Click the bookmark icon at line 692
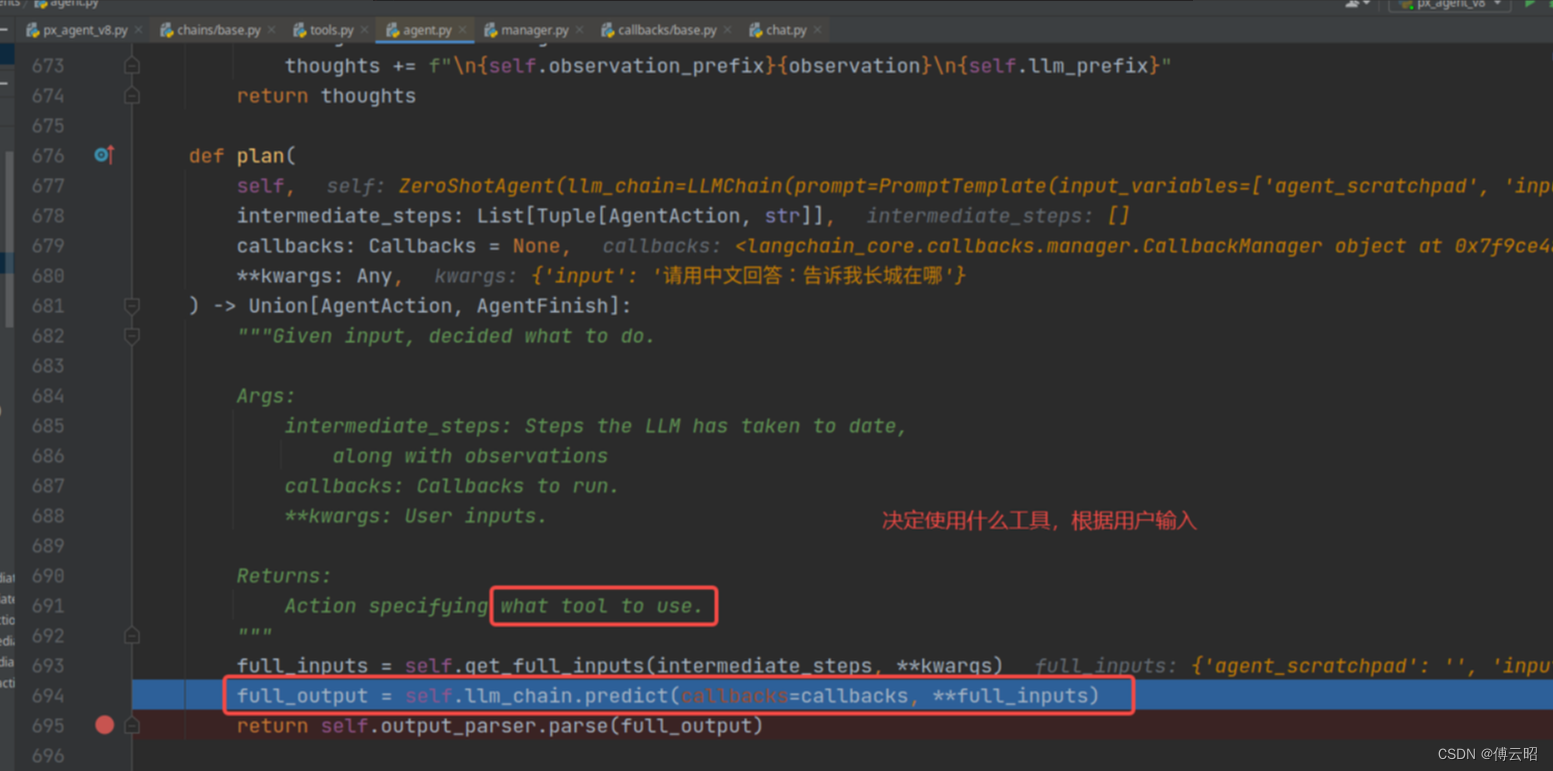Viewport: 1553px width, 771px height. (131, 635)
